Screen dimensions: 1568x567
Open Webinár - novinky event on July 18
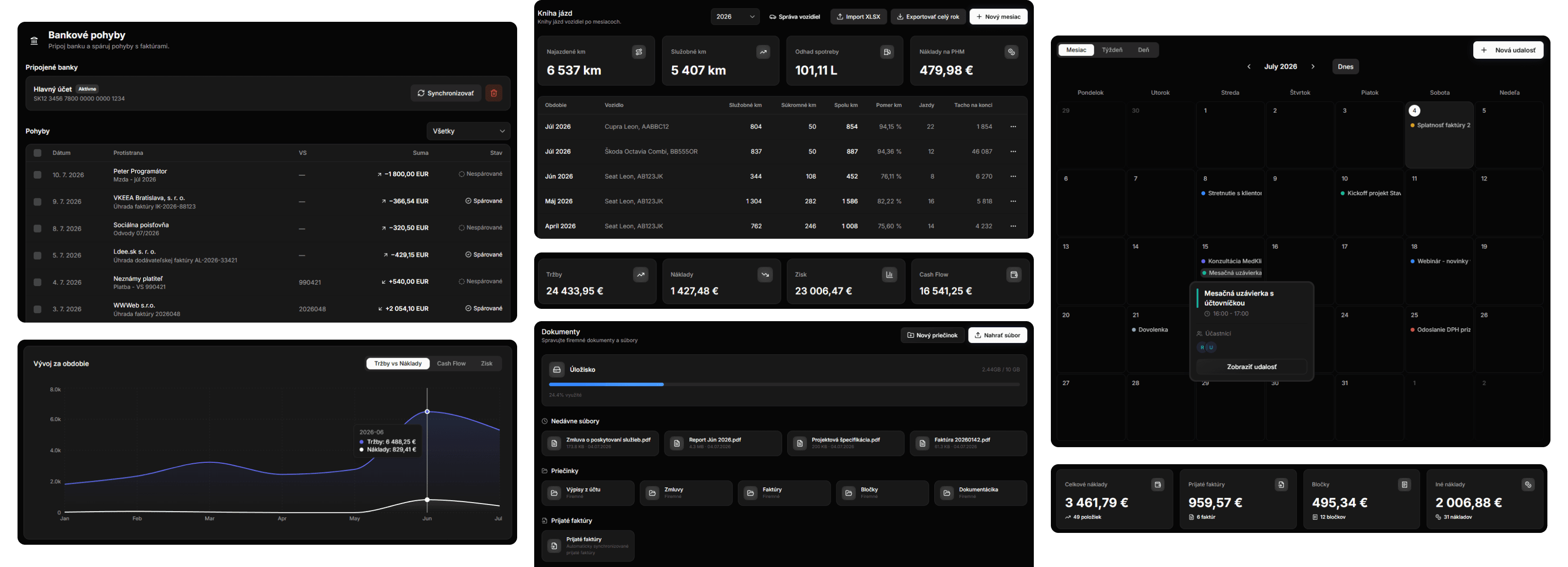click(1440, 261)
